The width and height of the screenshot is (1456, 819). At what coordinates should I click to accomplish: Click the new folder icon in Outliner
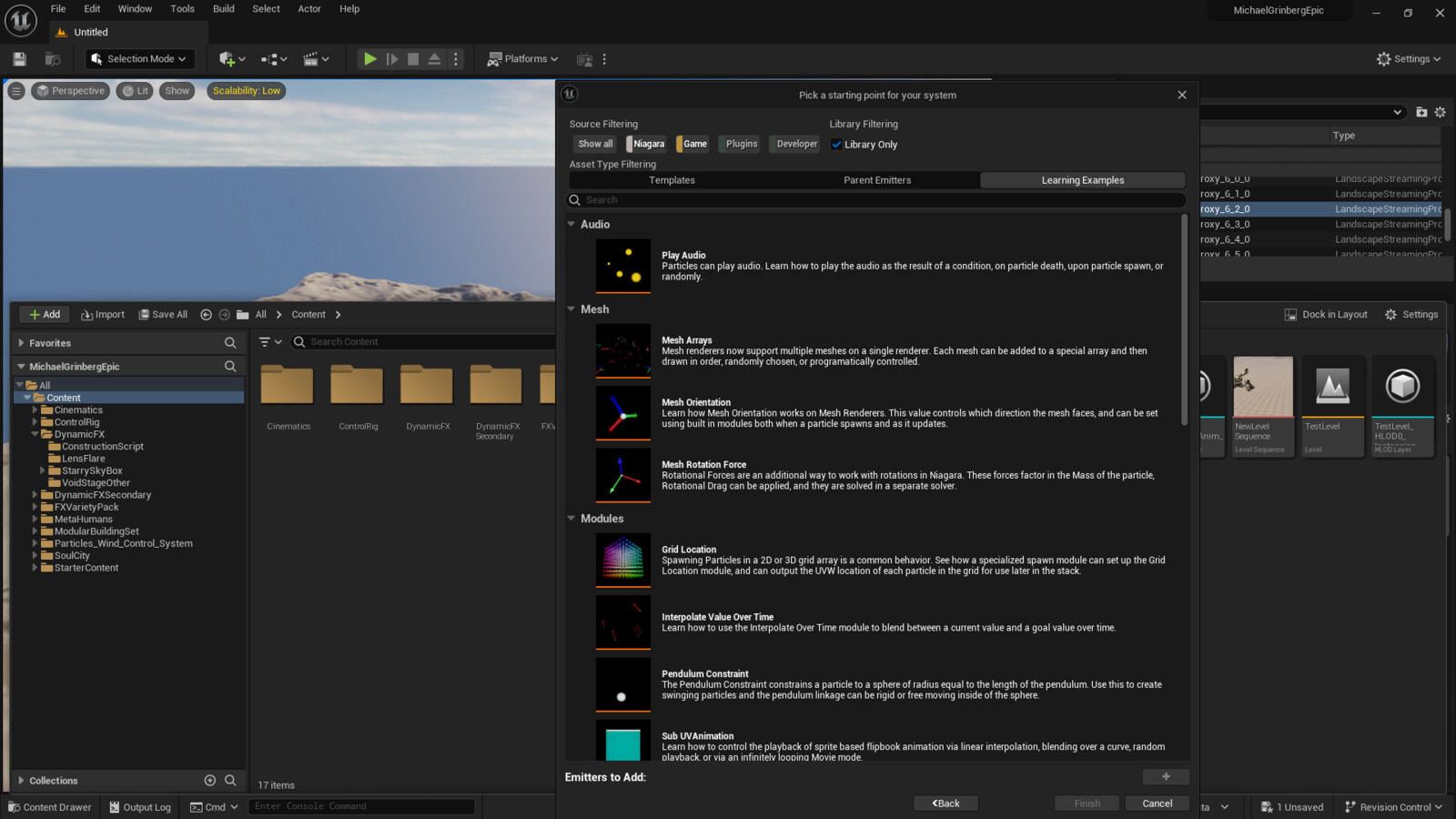(x=1421, y=112)
